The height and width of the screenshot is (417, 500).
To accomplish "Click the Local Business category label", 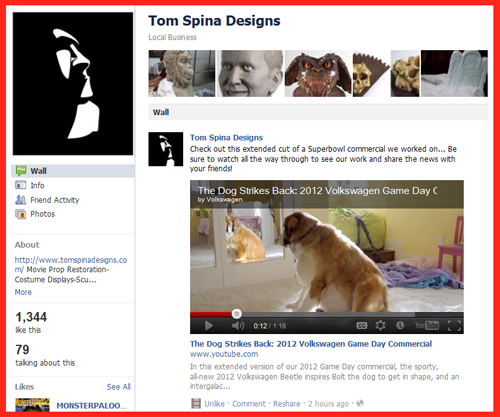I will pos(172,37).
